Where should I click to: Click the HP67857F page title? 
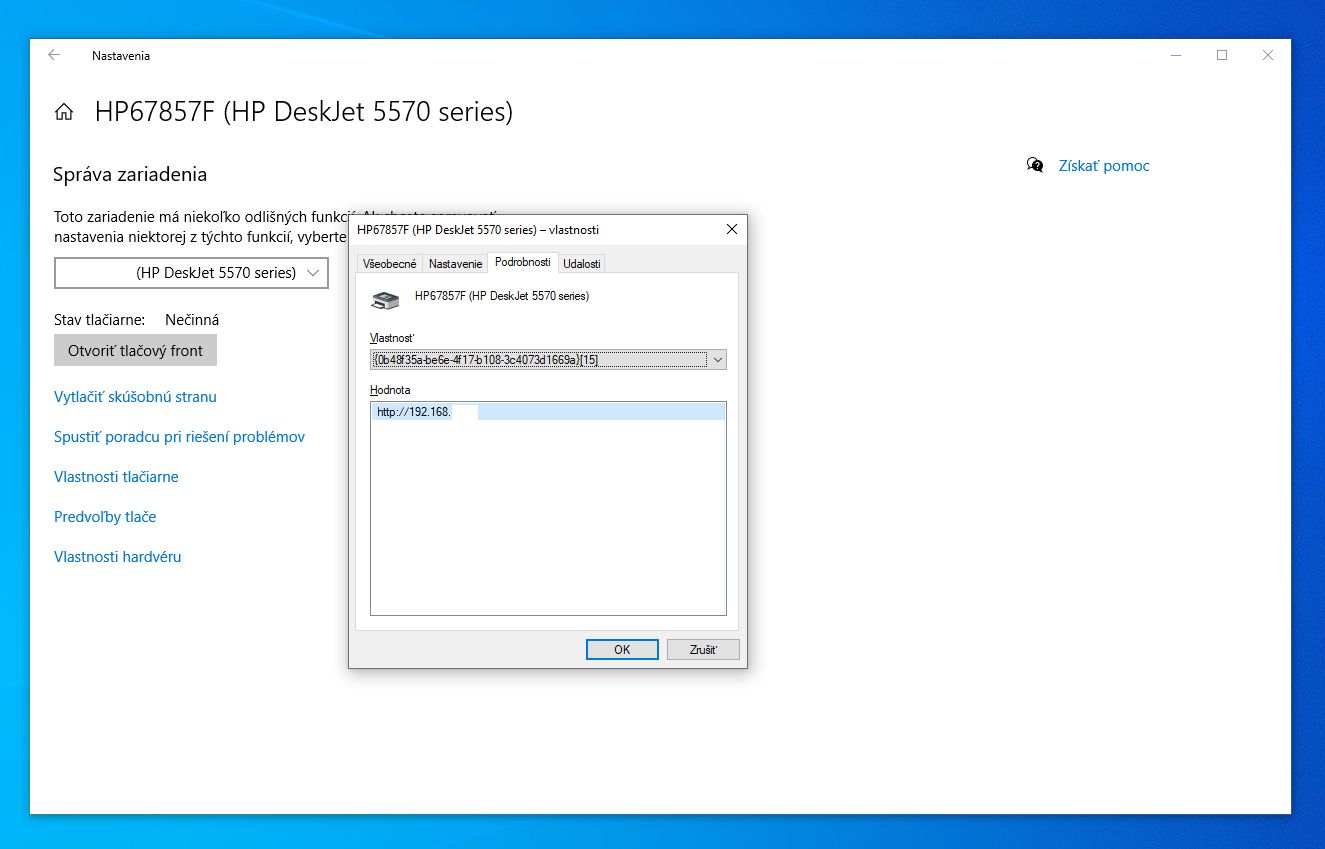pos(304,112)
